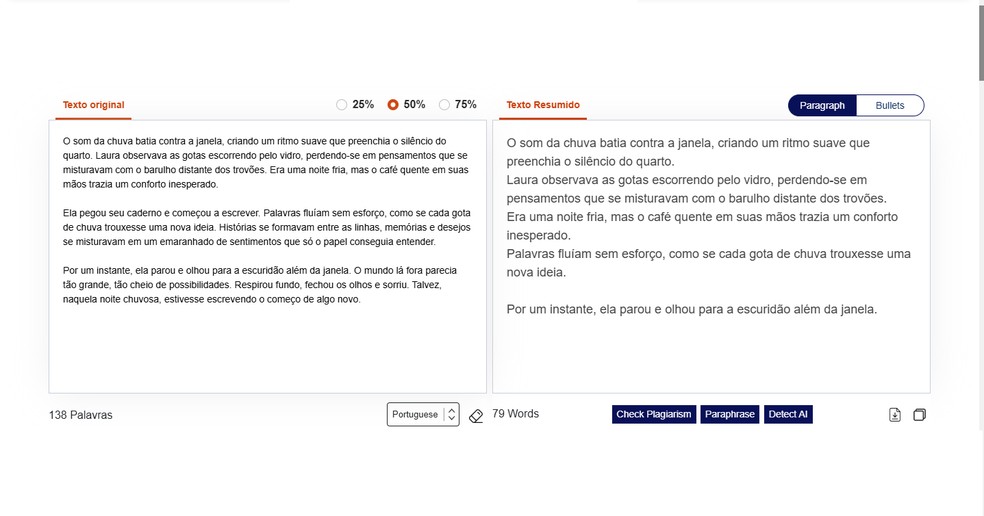This screenshot has width=984, height=516.
Task: Select the 25% summary length option
Action: [x=342, y=104]
